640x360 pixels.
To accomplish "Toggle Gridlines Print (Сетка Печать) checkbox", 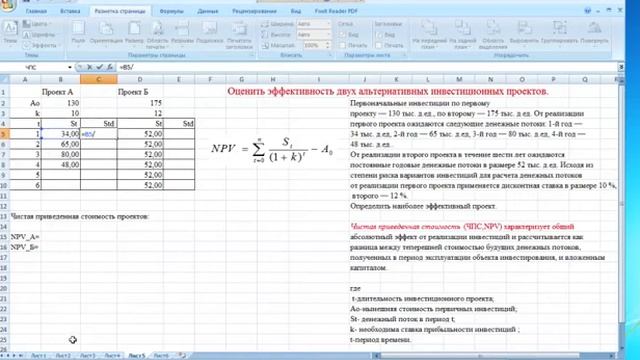I will [342, 45].
